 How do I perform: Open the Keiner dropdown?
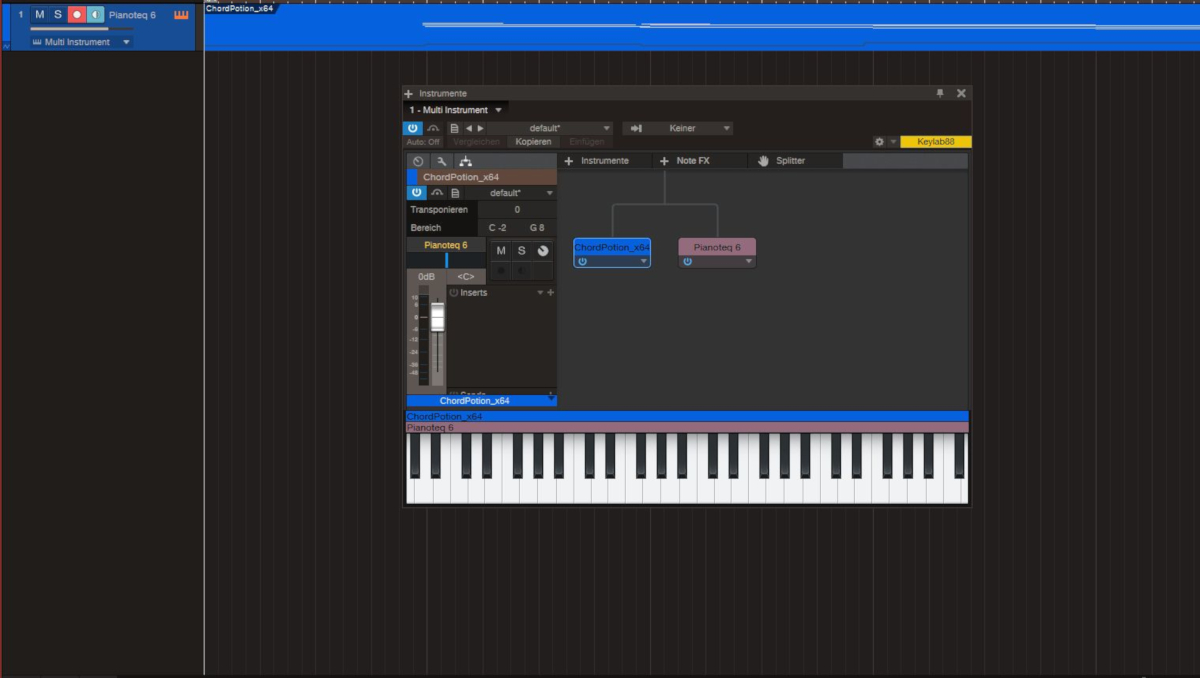[689, 128]
